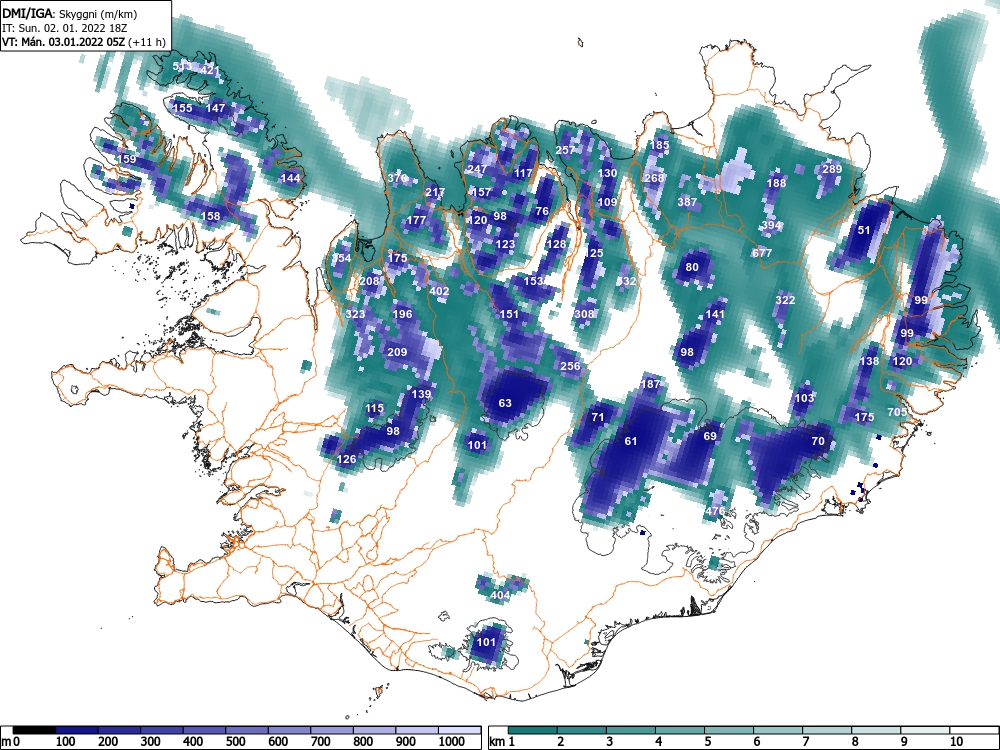Click the visibility value 188

(776, 183)
